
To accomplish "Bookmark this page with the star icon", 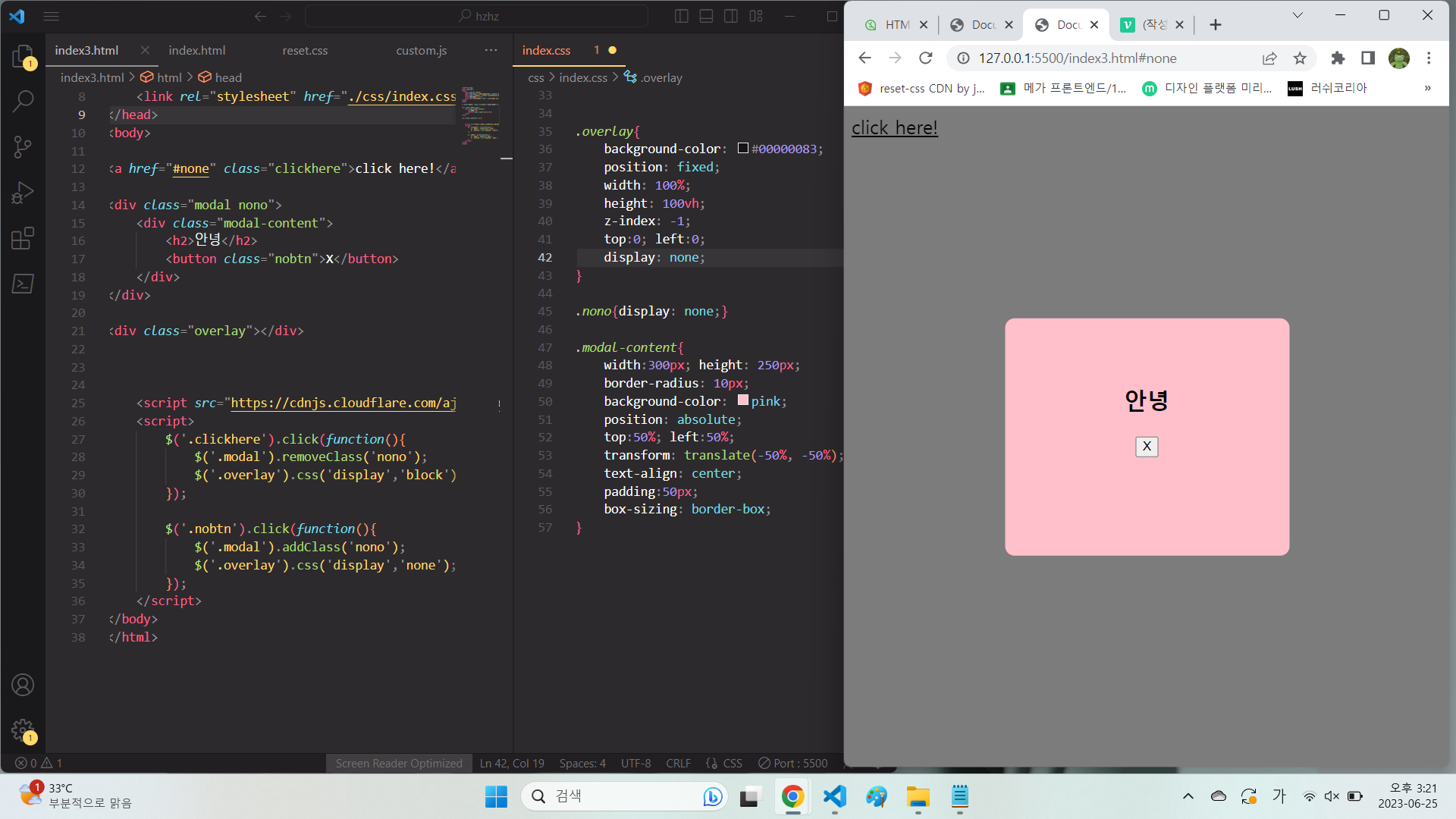I will coord(1300,58).
